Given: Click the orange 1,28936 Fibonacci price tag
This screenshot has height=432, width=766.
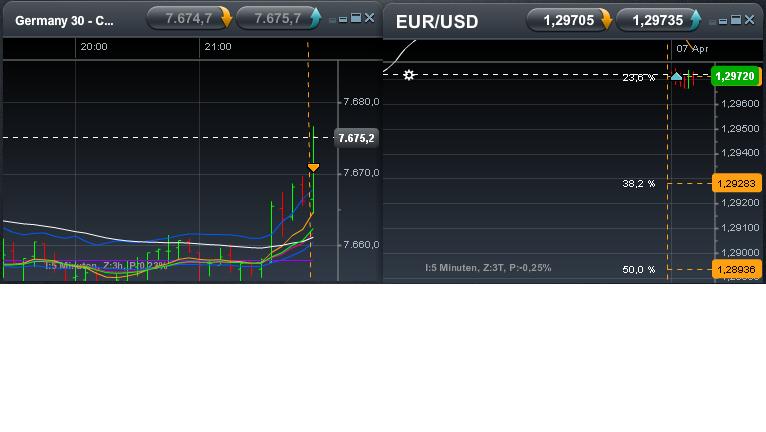Looking at the screenshot, I should pyautogui.click(x=736, y=269).
